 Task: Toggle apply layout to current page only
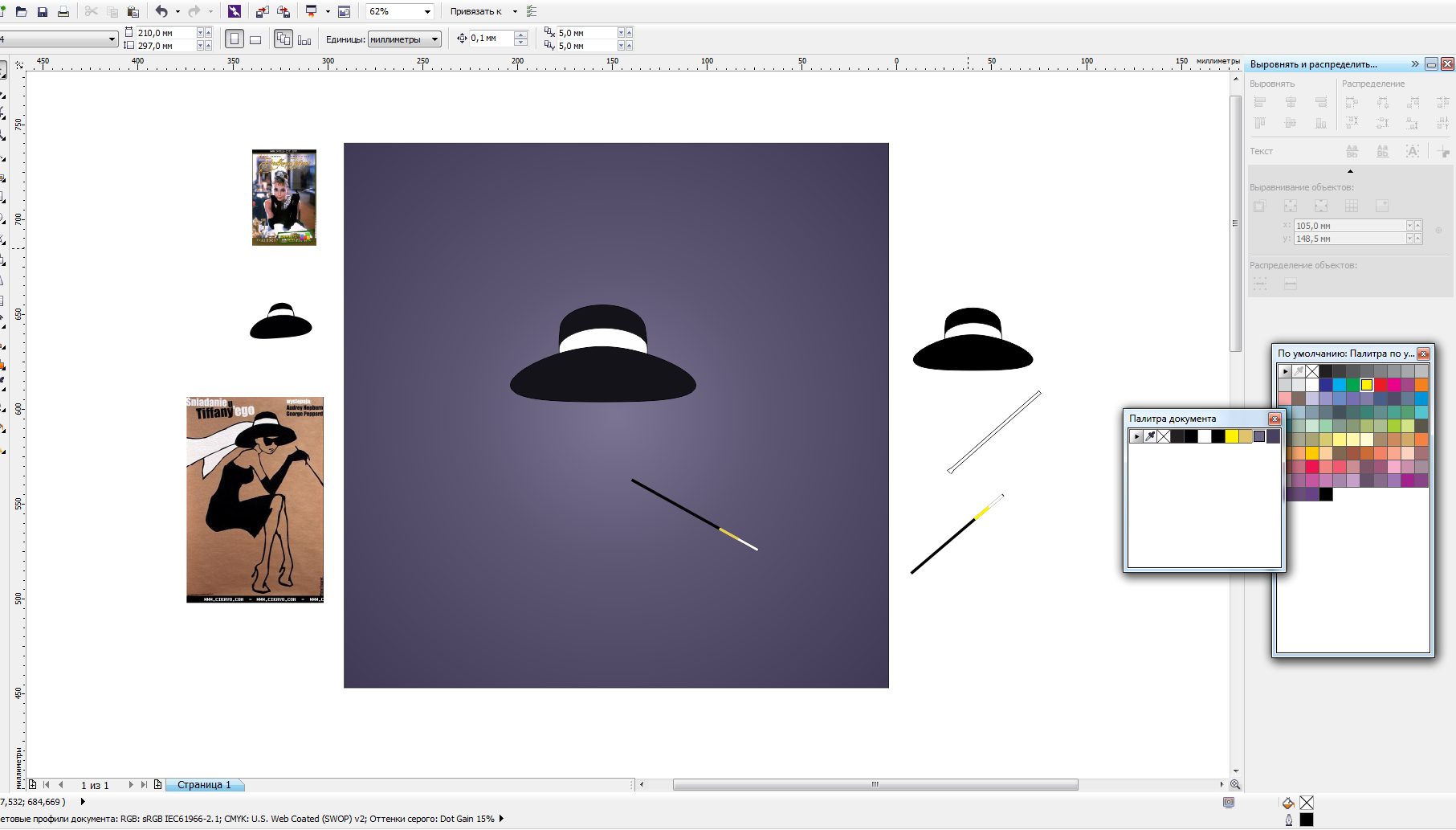click(304, 39)
